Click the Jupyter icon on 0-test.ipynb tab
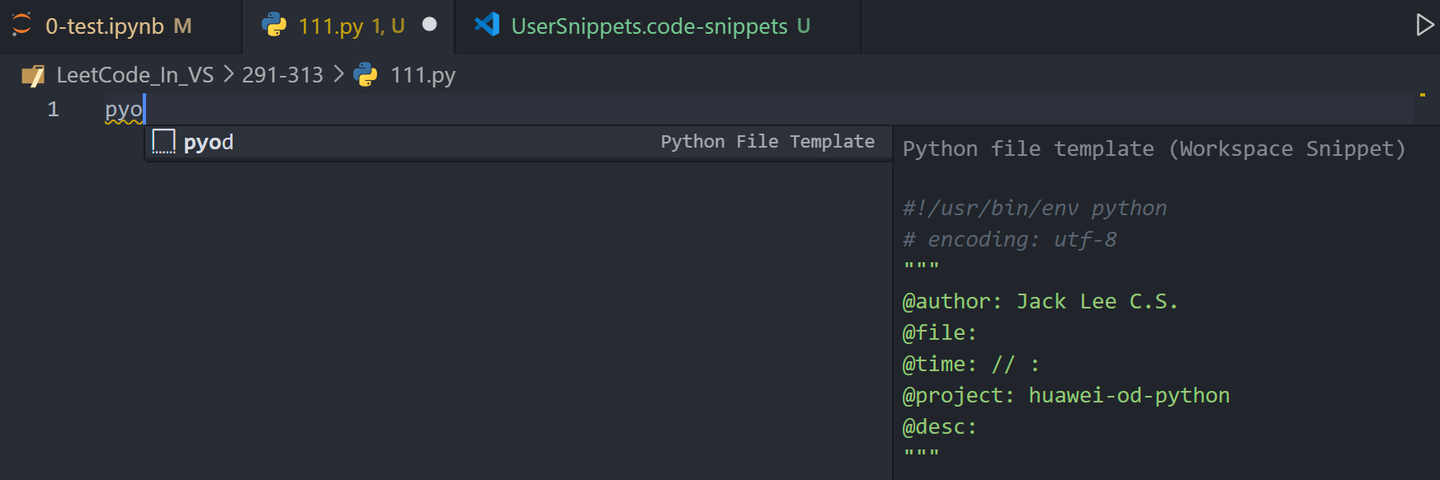Screen dimensions: 1440x480 pyautogui.click(x=23, y=26)
